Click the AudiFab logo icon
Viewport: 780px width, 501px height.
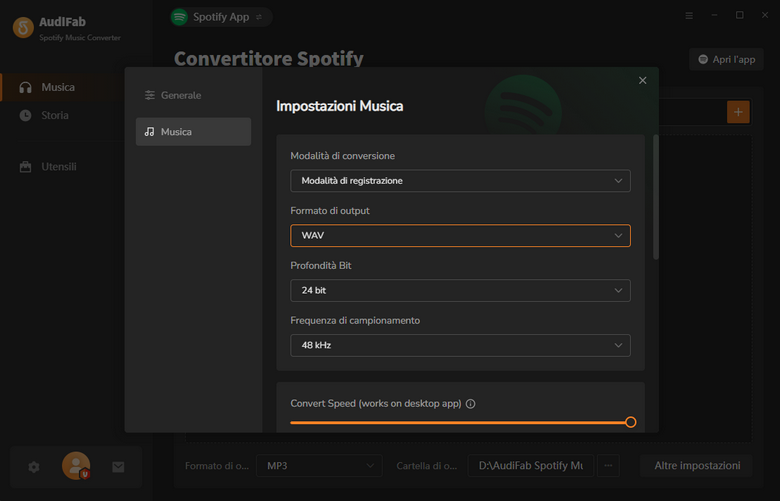[x=23, y=28]
